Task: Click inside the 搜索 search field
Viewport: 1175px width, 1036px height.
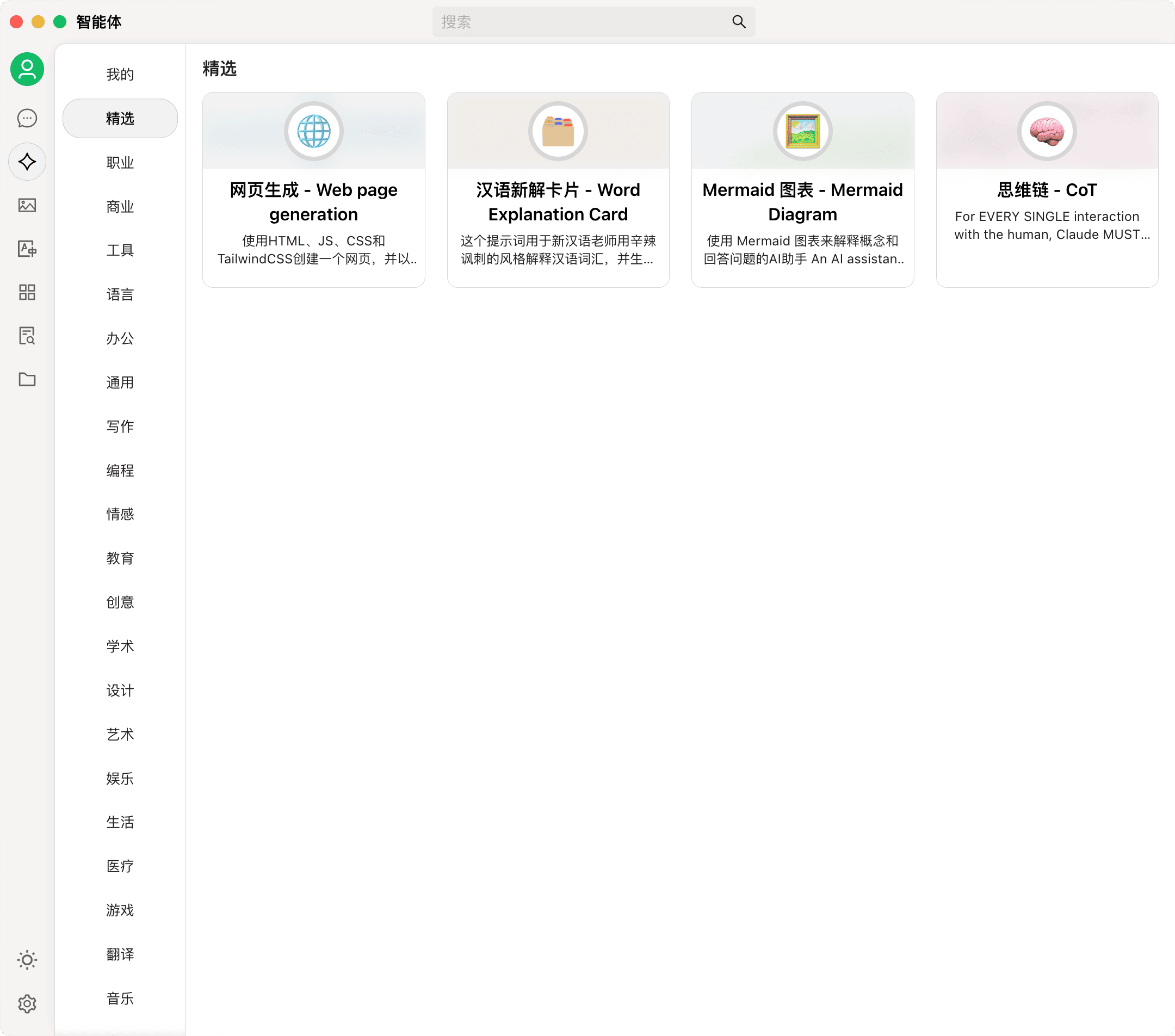Action: click(575, 21)
